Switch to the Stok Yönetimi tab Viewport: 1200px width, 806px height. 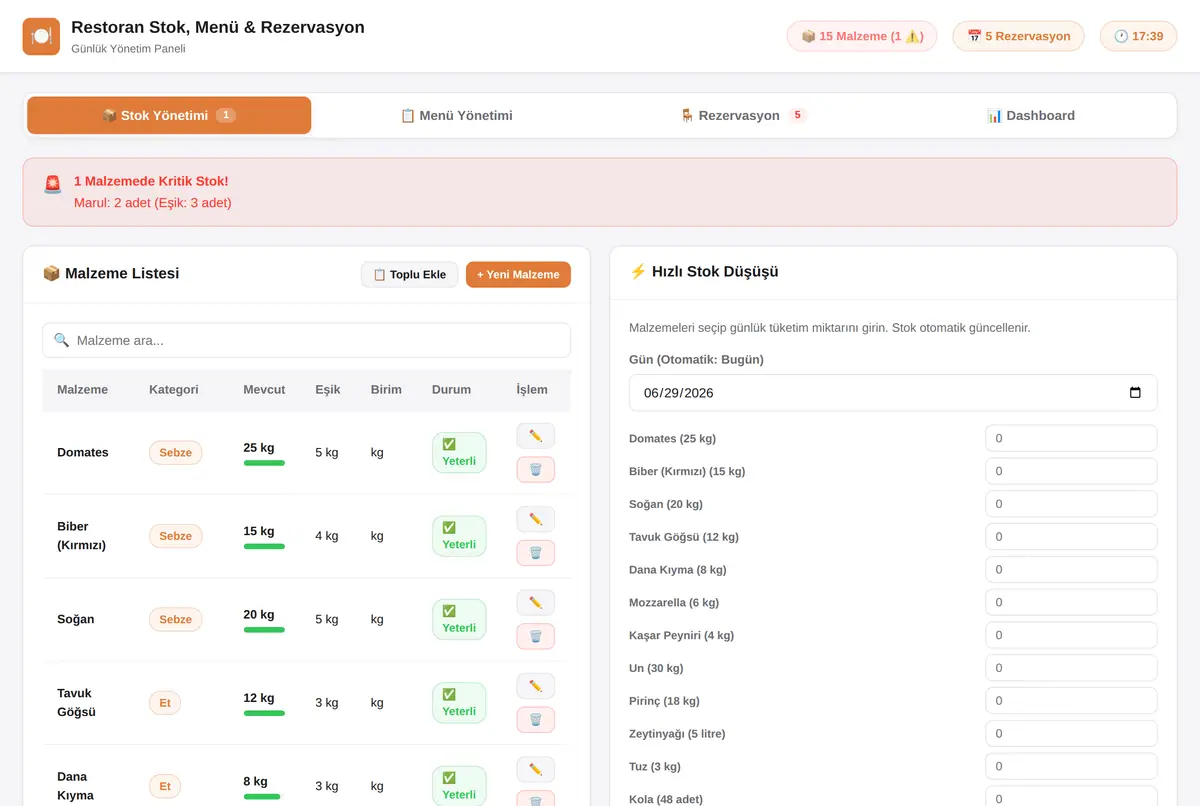click(169, 115)
